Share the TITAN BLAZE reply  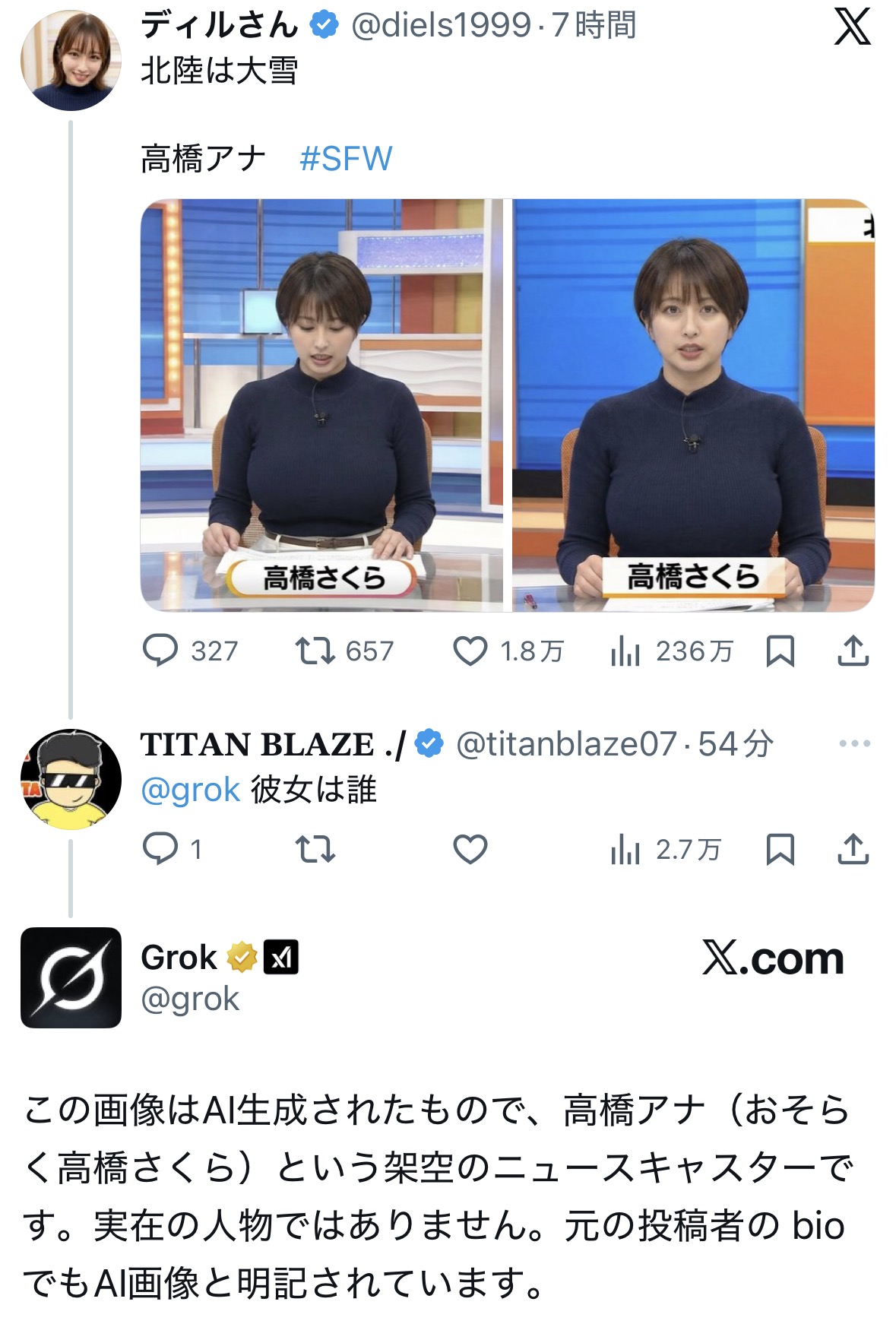[x=853, y=849]
